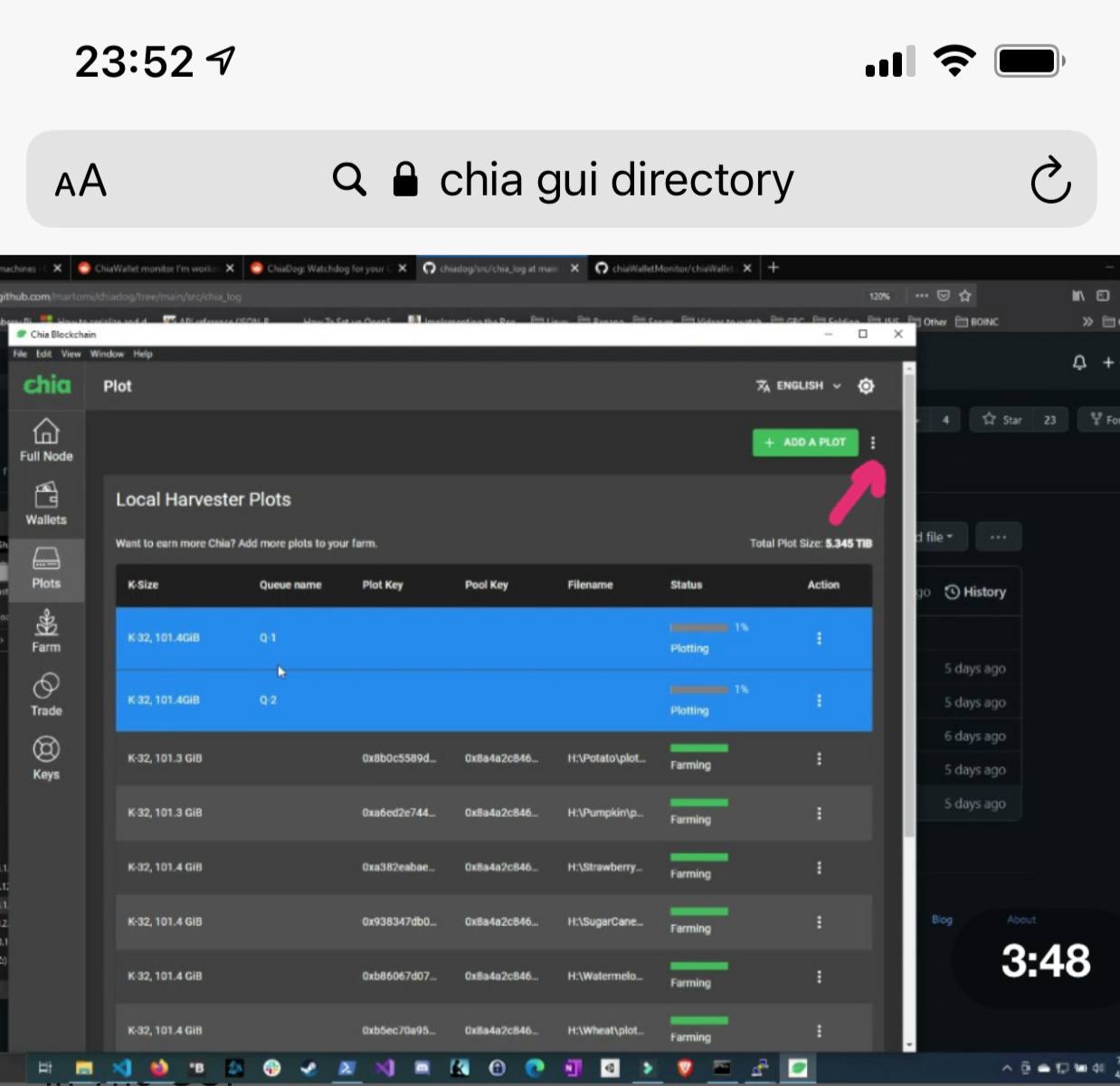Viewport: 1120px width, 1086px height.
Task: Click the Pool Key column header
Action: tap(486, 585)
